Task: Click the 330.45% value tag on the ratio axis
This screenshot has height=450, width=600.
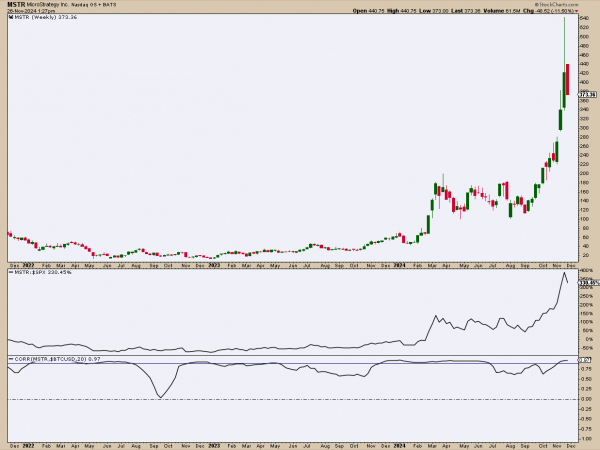Action: point(589,283)
